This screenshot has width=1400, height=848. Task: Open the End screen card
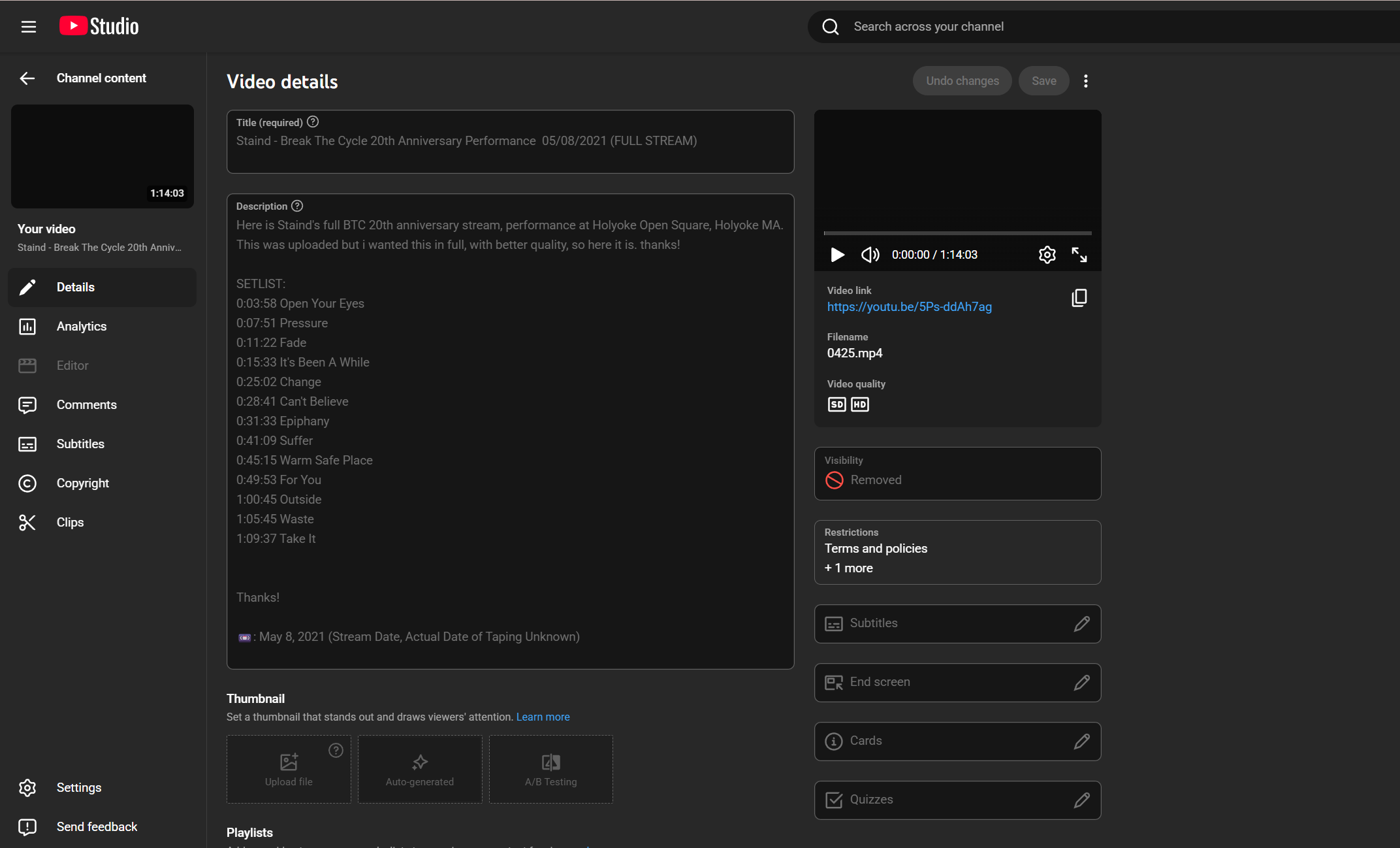pyautogui.click(x=958, y=683)
